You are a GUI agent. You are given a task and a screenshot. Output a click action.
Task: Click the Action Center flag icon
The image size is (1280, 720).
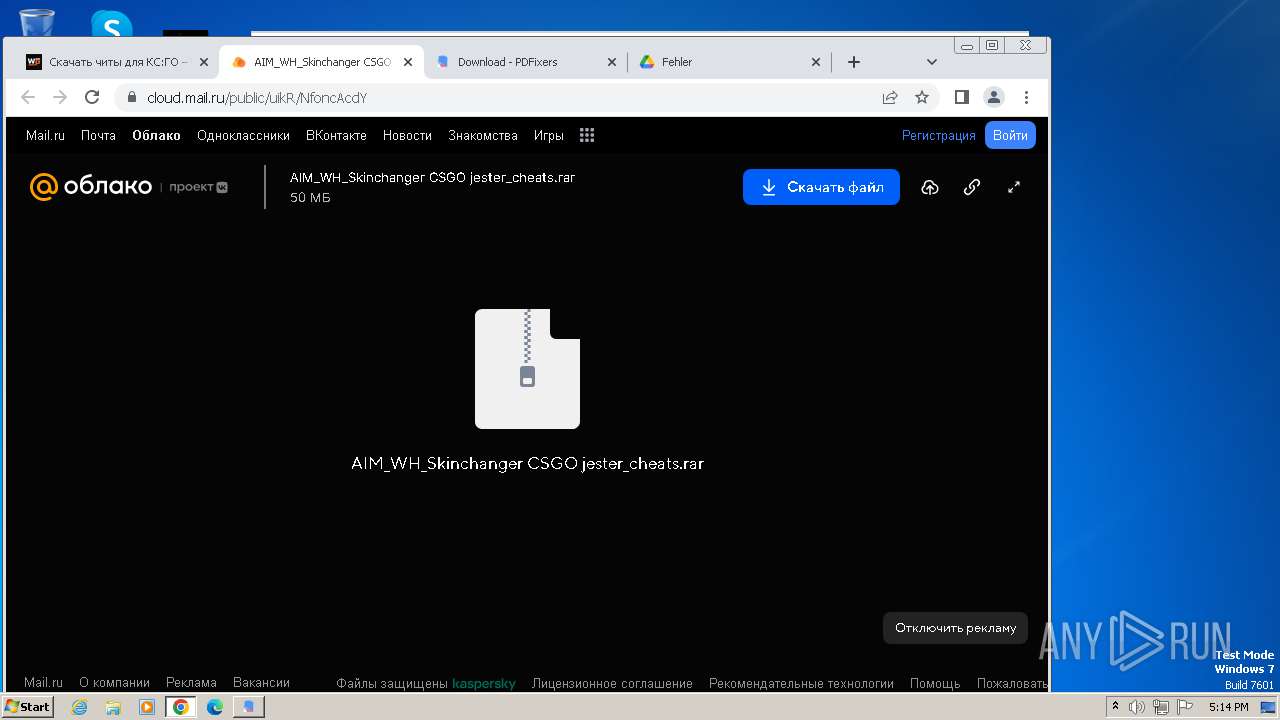(1185, 707)
